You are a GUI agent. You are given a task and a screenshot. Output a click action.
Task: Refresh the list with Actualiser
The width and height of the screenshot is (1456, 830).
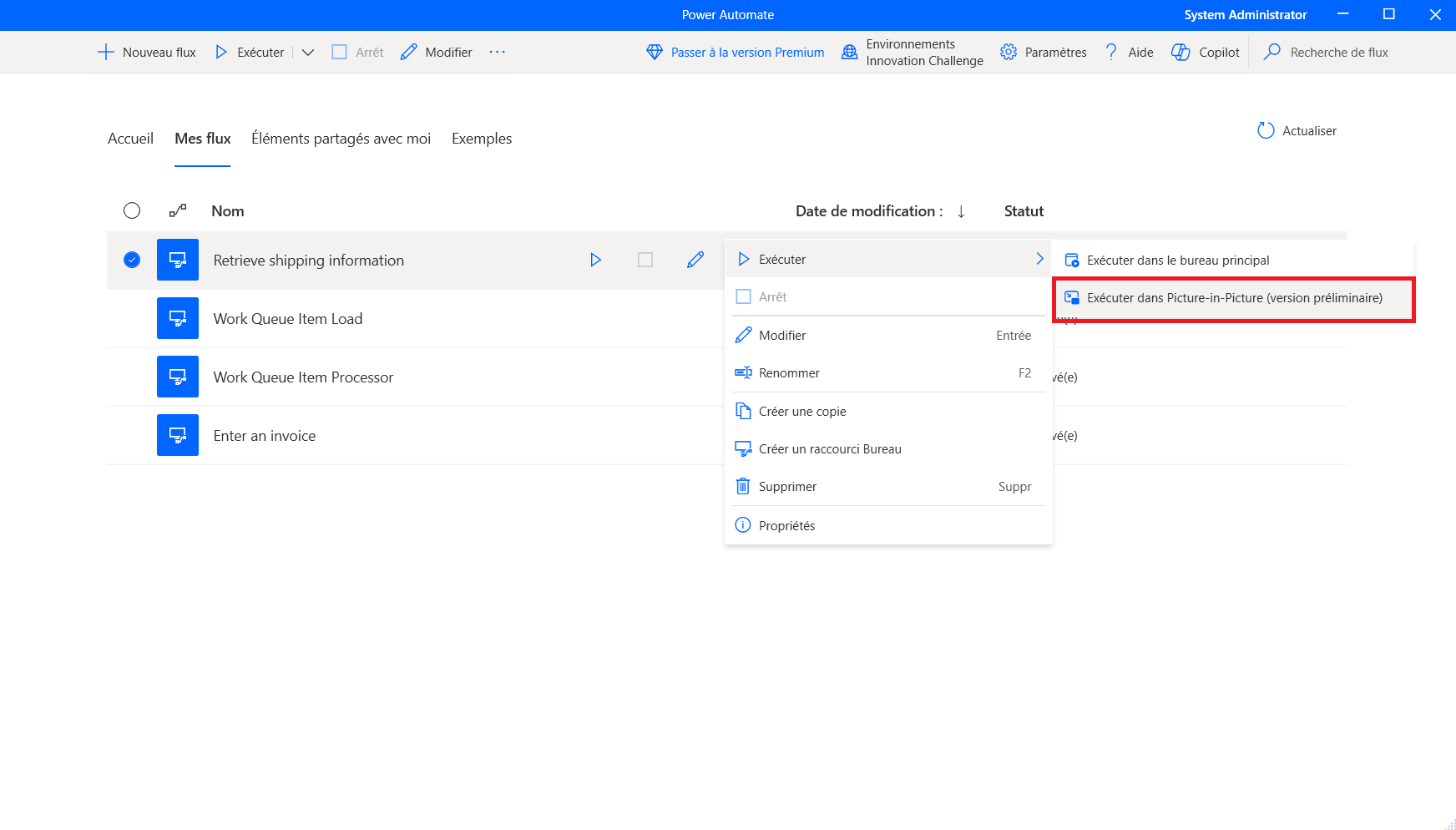(x=1297, y=130)
